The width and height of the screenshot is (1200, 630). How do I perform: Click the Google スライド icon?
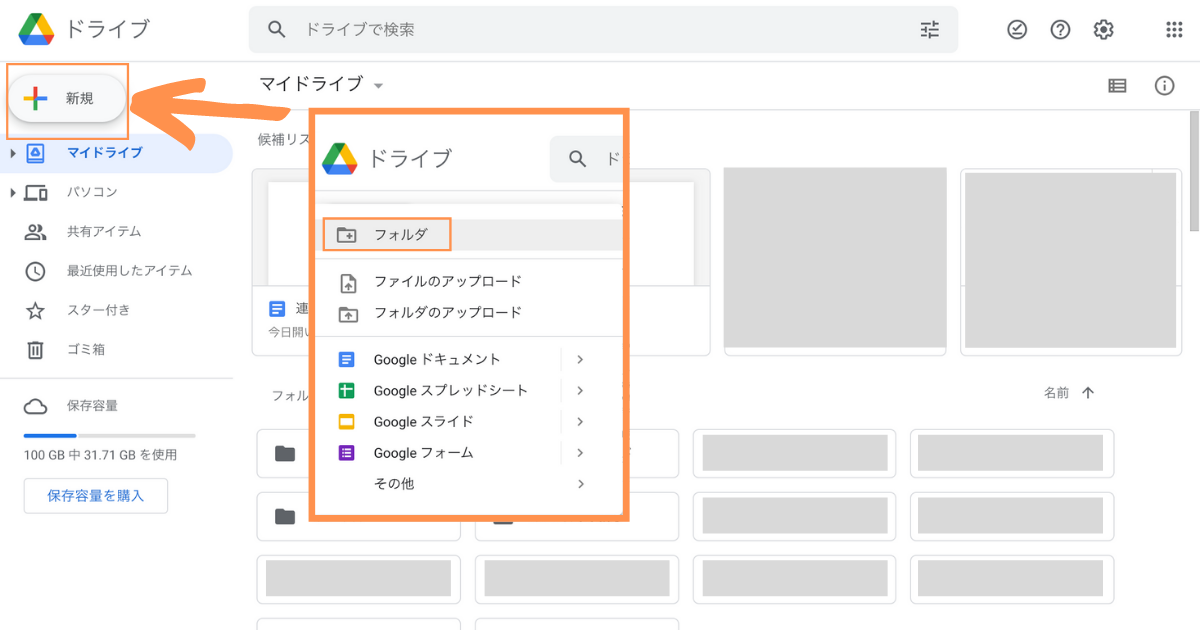[x=346, y=421]
